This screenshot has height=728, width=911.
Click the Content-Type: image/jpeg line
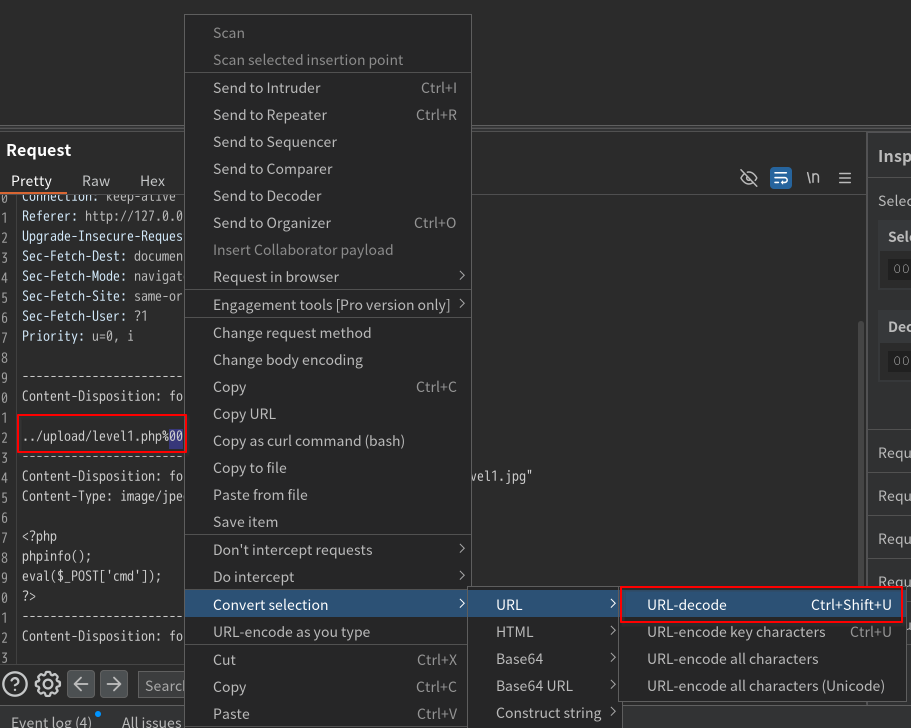pyautogui.click(x=102, y=496)
